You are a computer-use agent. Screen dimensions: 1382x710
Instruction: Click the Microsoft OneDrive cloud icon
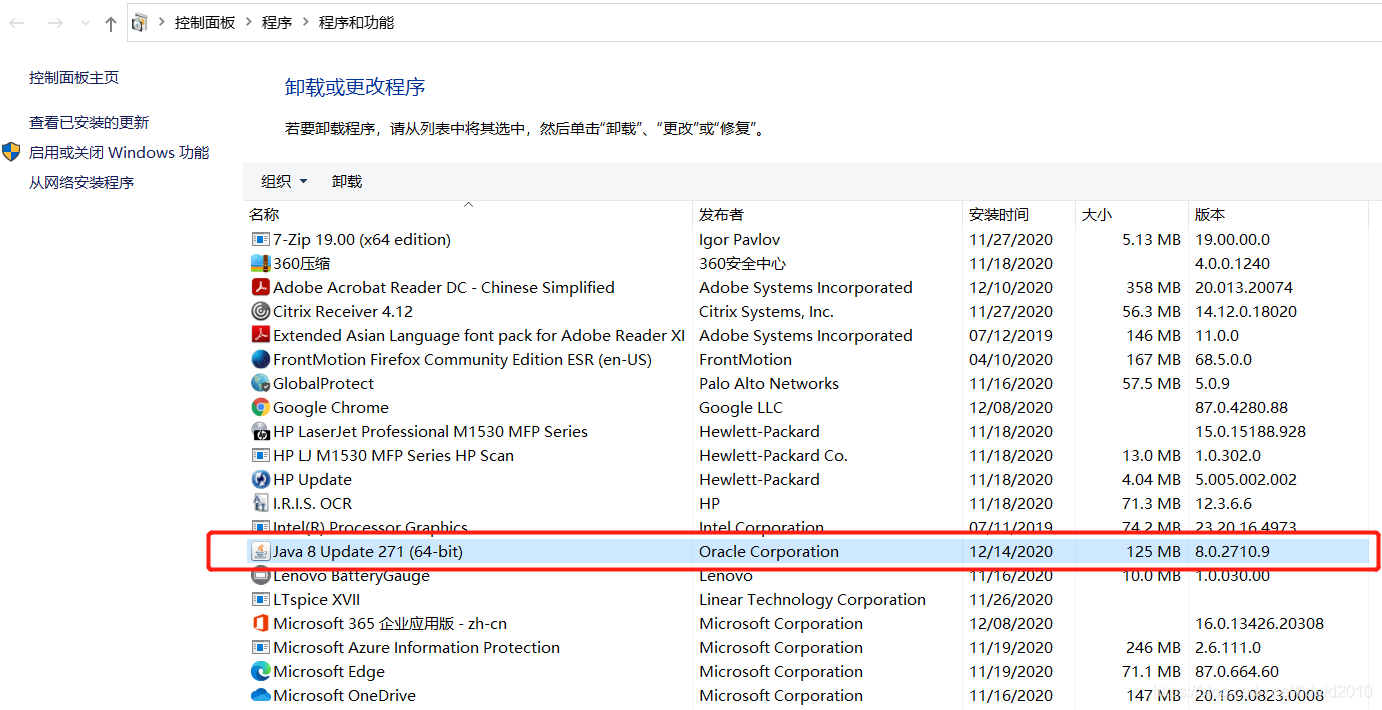click(260, 696)
